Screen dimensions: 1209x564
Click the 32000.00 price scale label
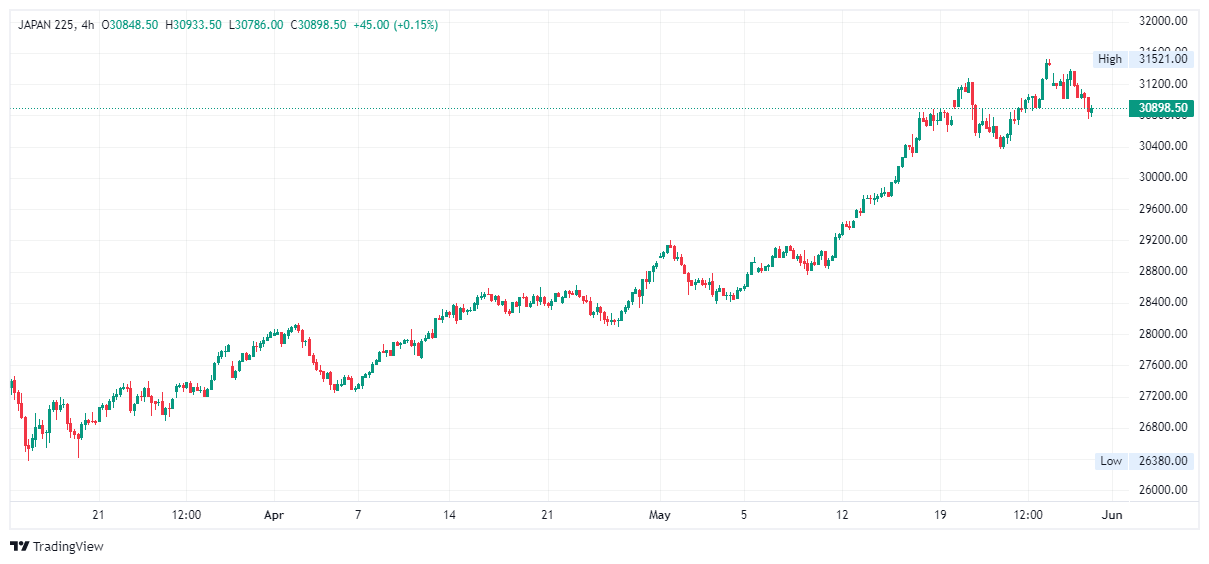click(x=1163, y=21)
